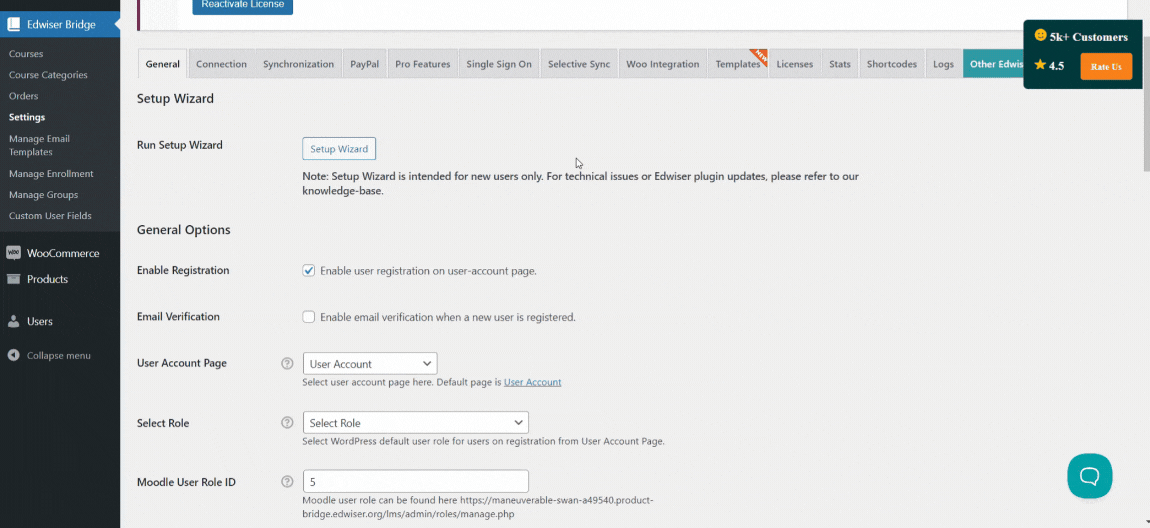Click the star rating icon
The width and height of the screenshot is (1150, 528).
(x=1040, y=65)
